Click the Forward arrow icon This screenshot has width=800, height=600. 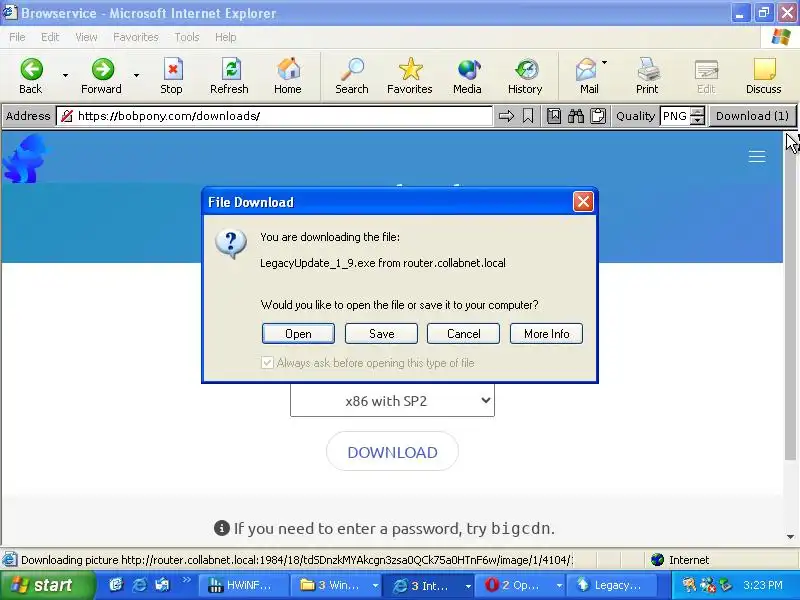click(x=103, y=69)
